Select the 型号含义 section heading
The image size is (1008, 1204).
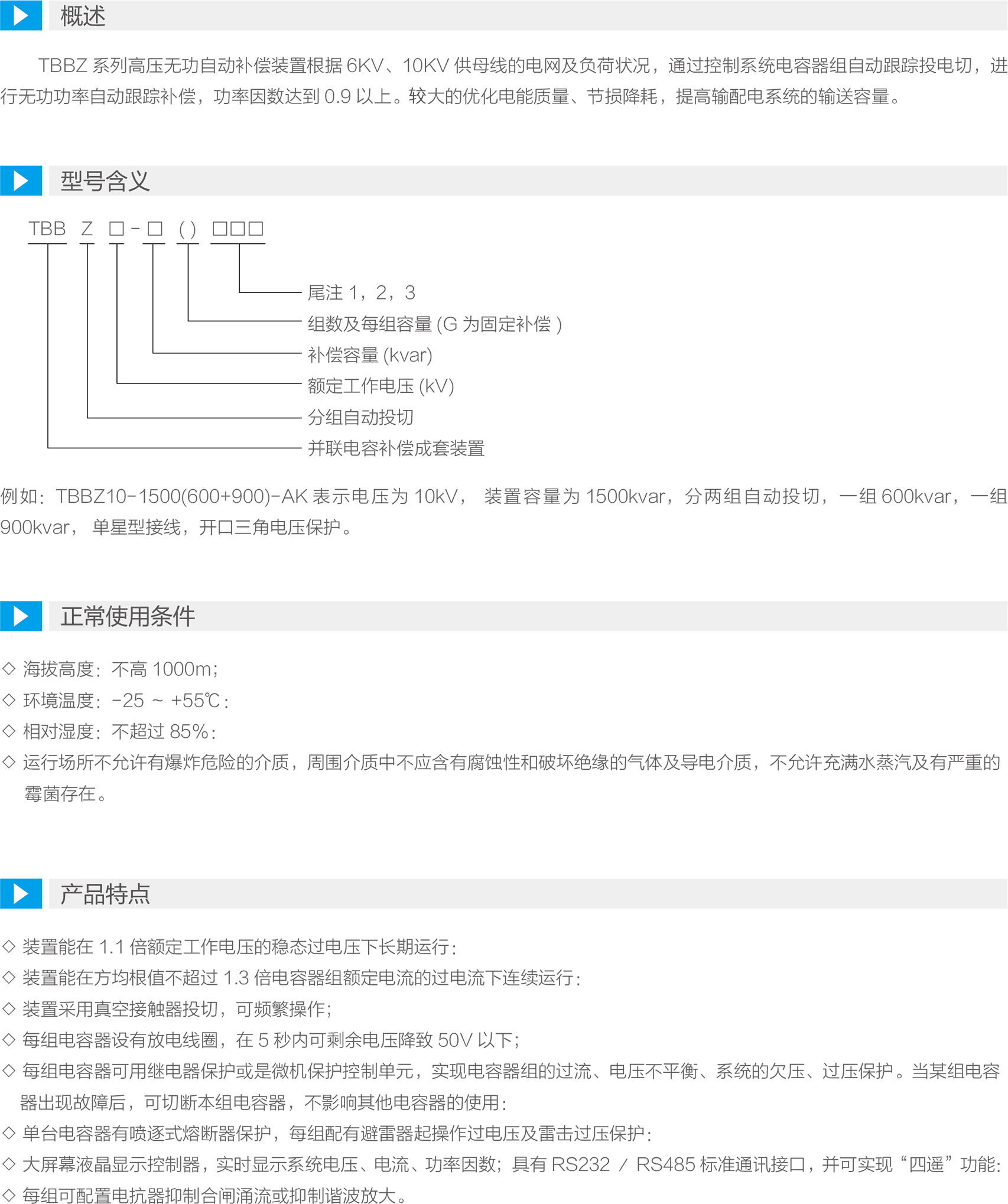(x=105, y=181)
